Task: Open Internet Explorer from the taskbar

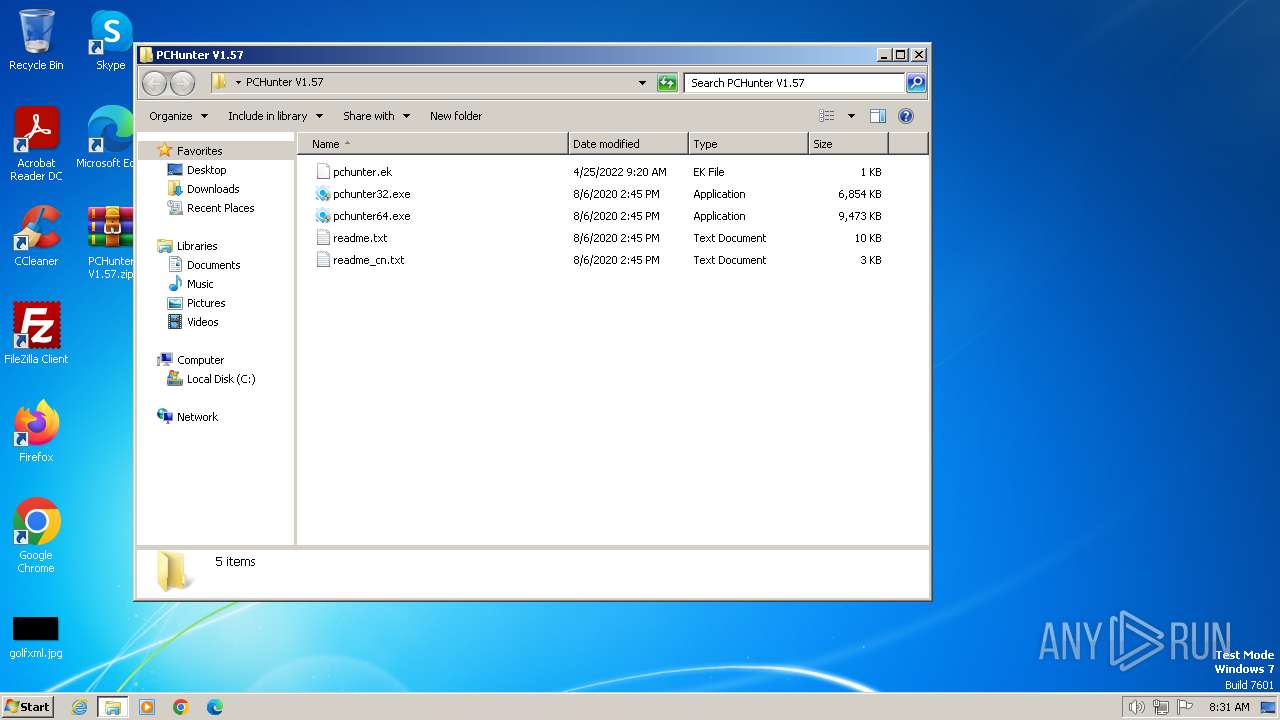Action: (x=79, y=707)
